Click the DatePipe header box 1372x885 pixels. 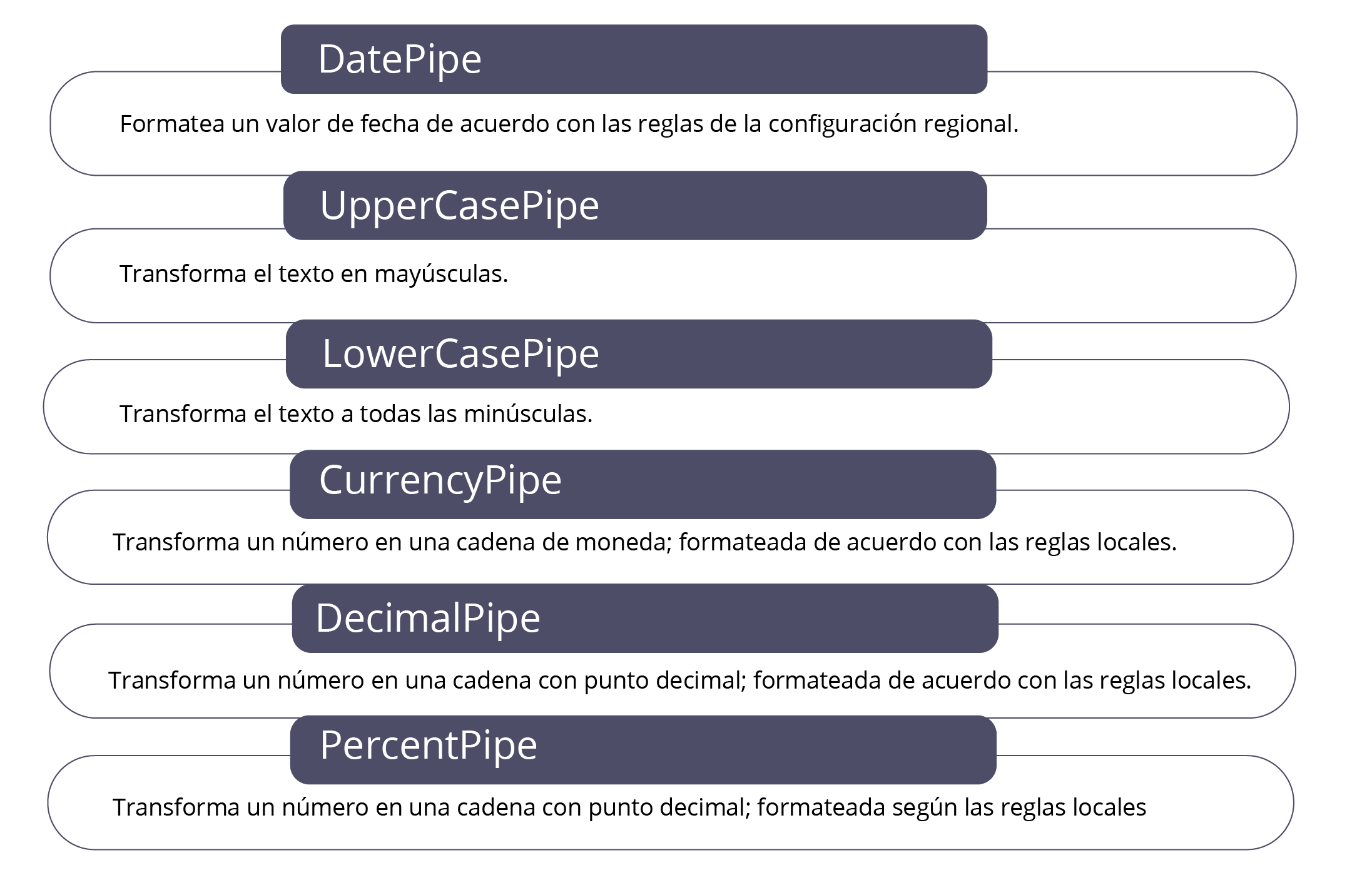coord(634,59)
